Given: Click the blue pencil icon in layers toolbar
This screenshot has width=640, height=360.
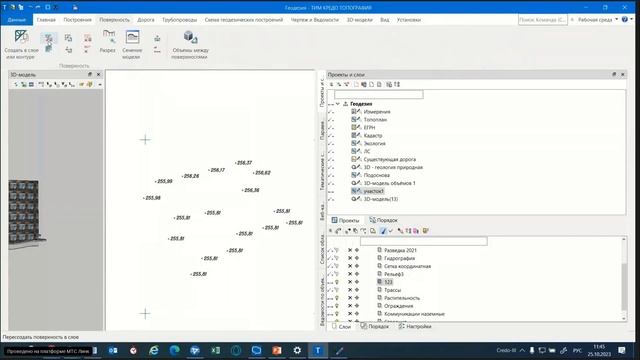Looking at the screenshot, I should (x=383, y=231).
